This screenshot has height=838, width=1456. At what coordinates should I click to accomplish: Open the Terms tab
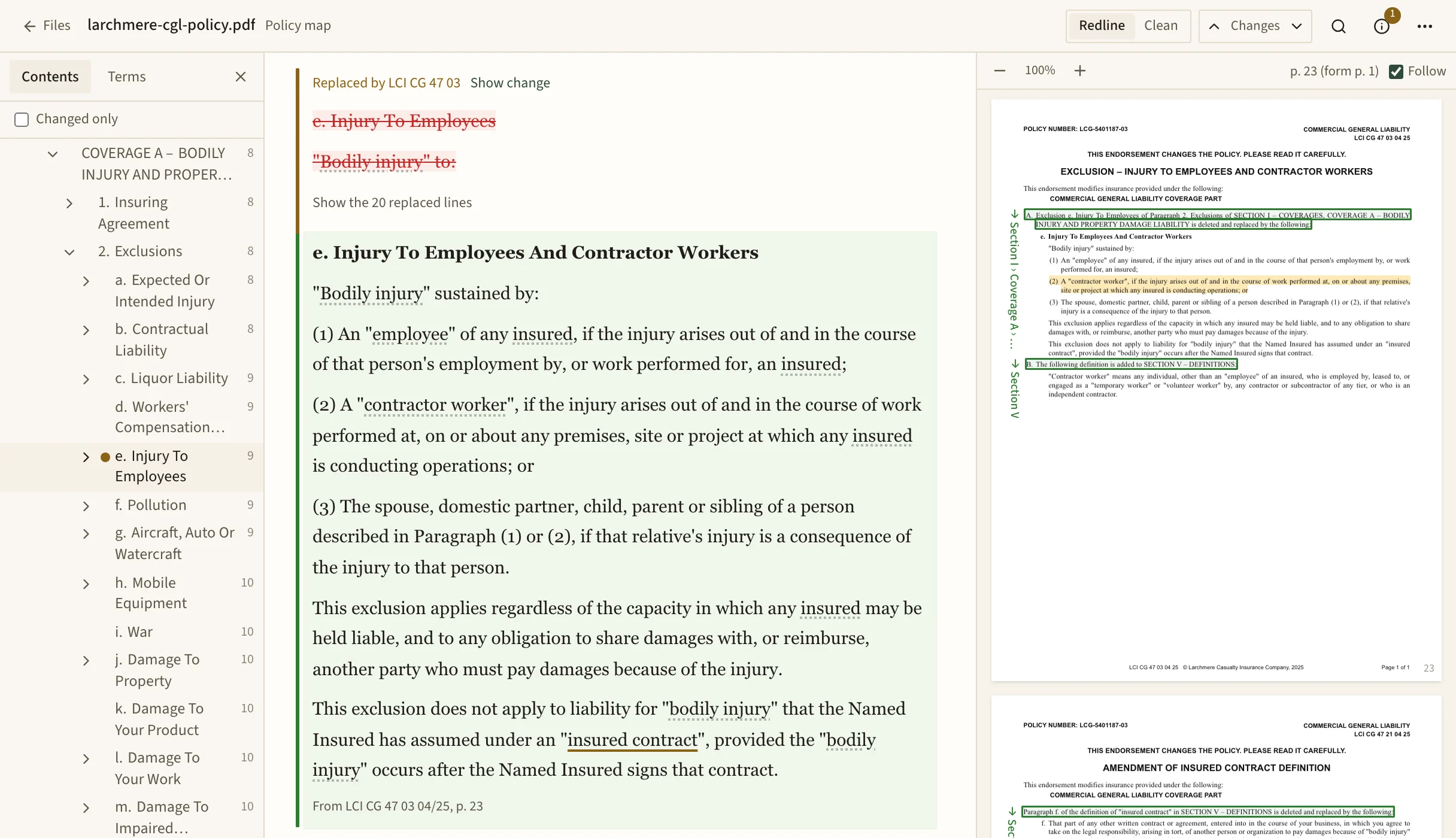tap(126, 77)
